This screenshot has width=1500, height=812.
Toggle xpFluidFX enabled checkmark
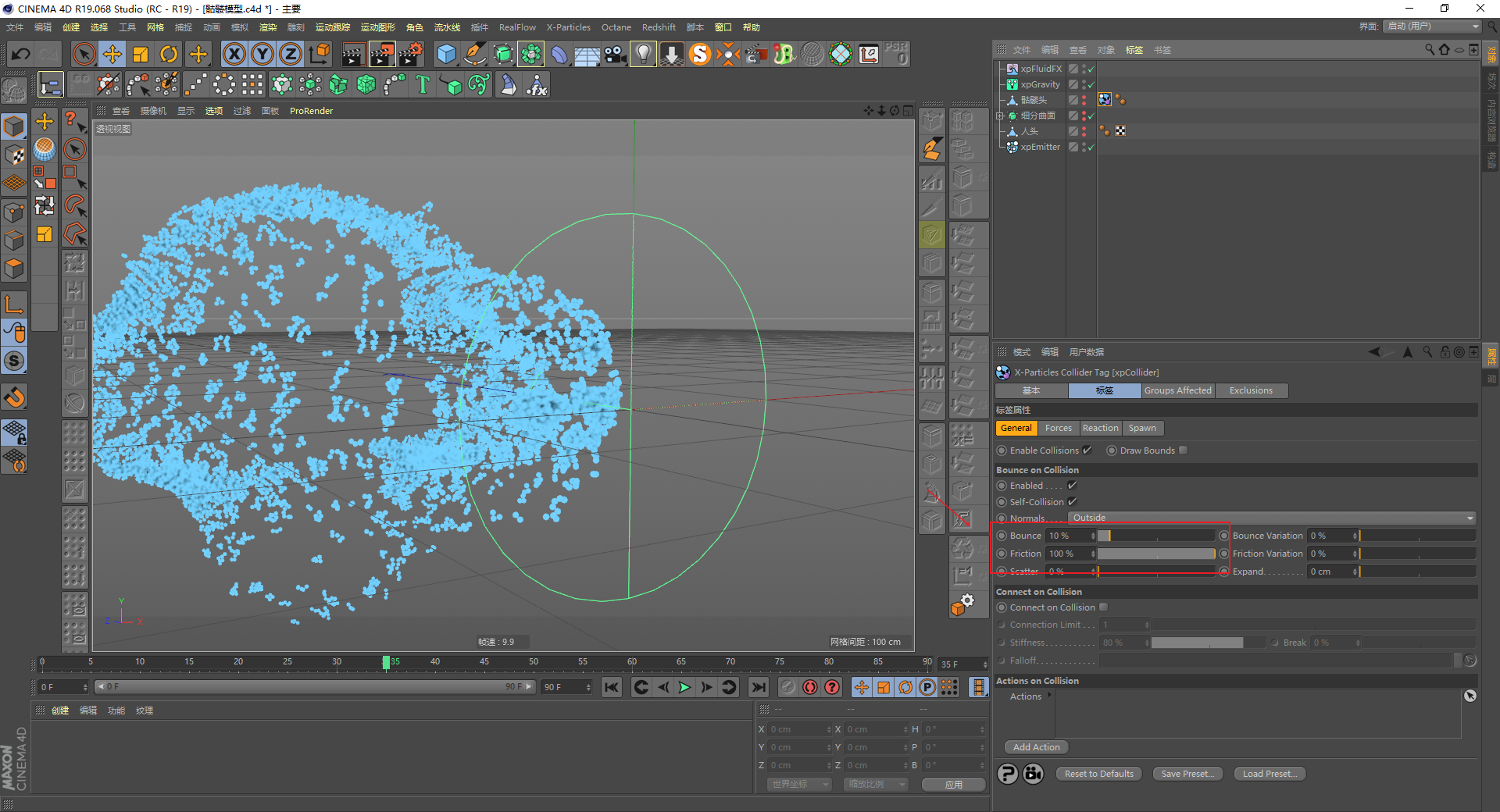[x=1091, y=69]
